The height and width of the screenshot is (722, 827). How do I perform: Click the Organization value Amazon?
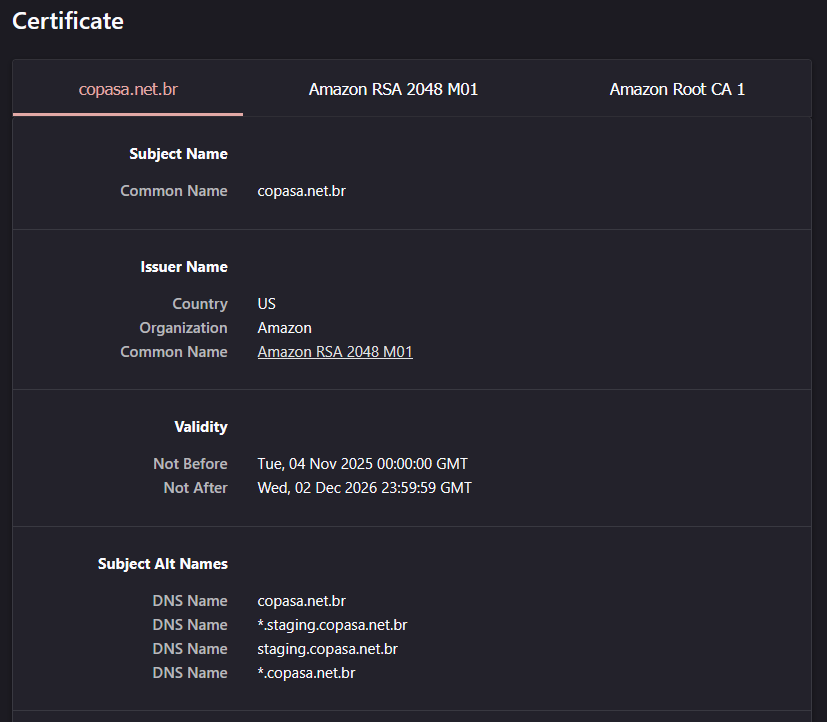[x=284, y=328]
